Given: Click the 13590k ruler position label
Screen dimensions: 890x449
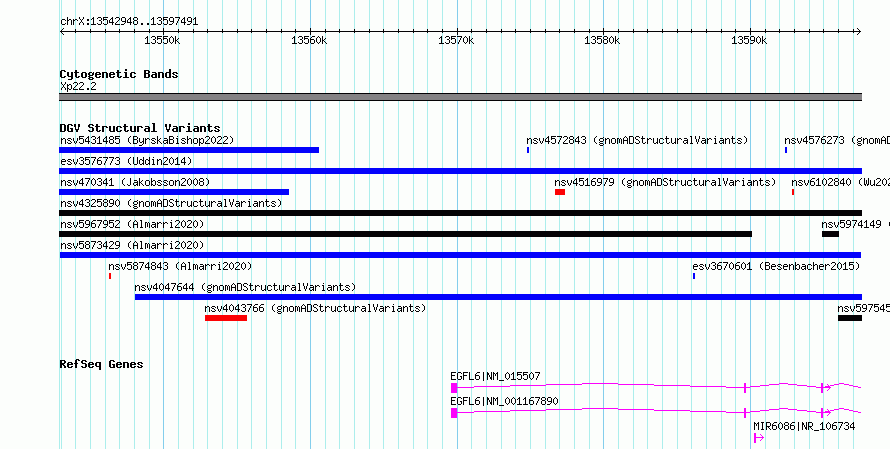Looking at the screenshot, I should pos(749,40).
